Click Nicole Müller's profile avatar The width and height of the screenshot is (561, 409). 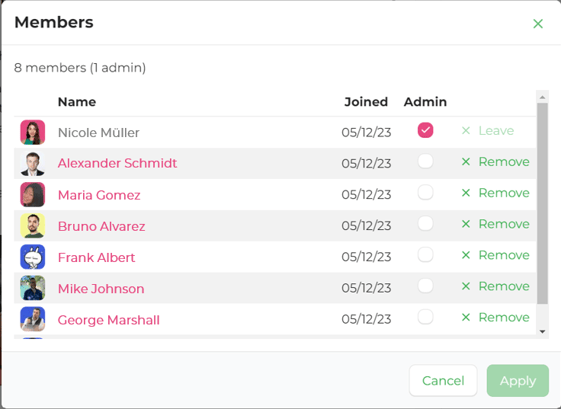[x=33, y=132]
